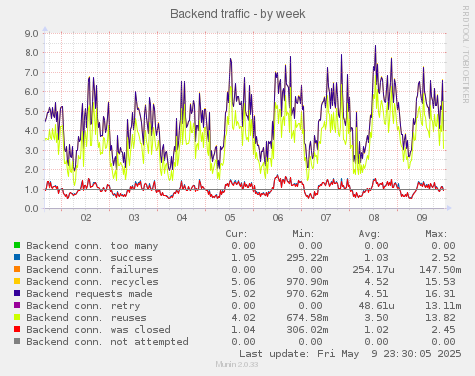
Task: Click the green 'too many' legend swatch
Action: click(x=17, y=245)
